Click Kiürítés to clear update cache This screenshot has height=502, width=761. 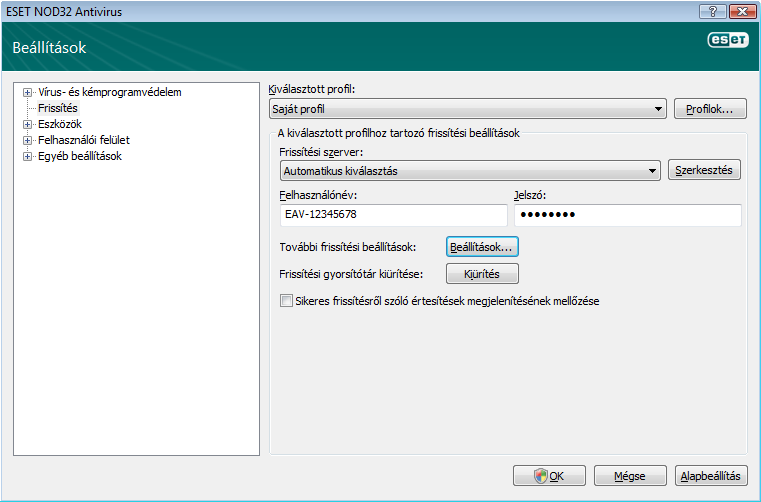pos(482,273)
